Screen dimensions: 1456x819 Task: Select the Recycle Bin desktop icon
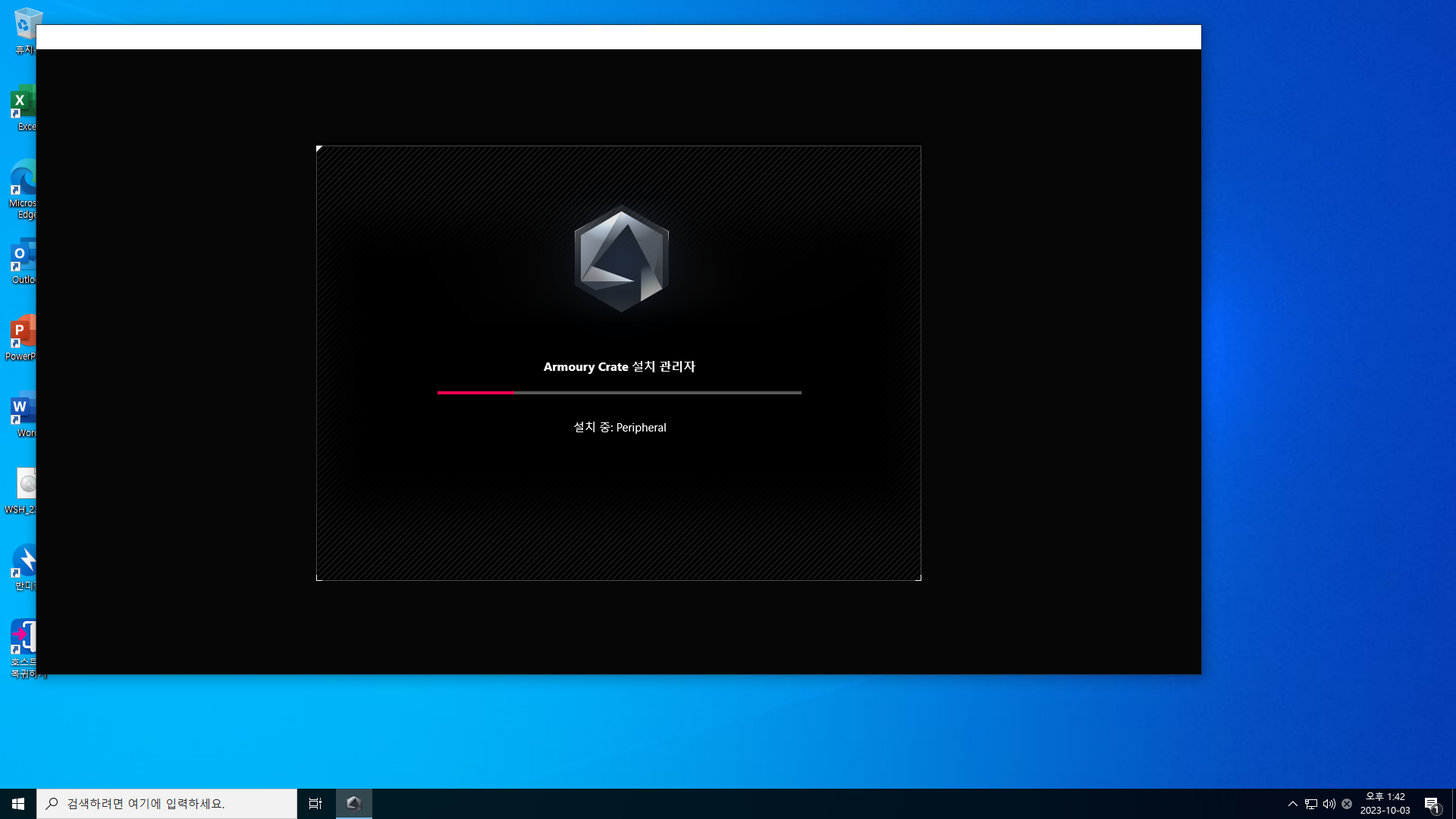(x=24, y=31)
